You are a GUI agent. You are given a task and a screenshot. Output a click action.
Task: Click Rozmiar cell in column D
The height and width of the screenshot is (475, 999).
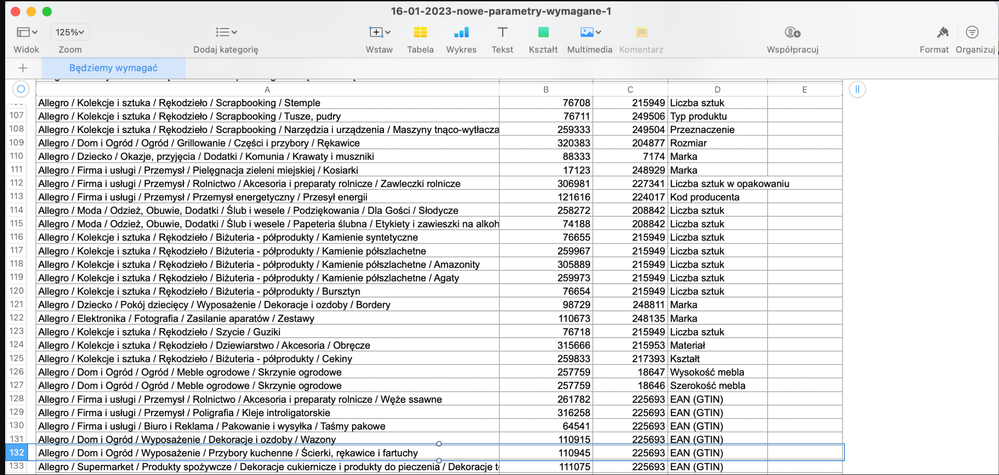click(x=717, y=143)
